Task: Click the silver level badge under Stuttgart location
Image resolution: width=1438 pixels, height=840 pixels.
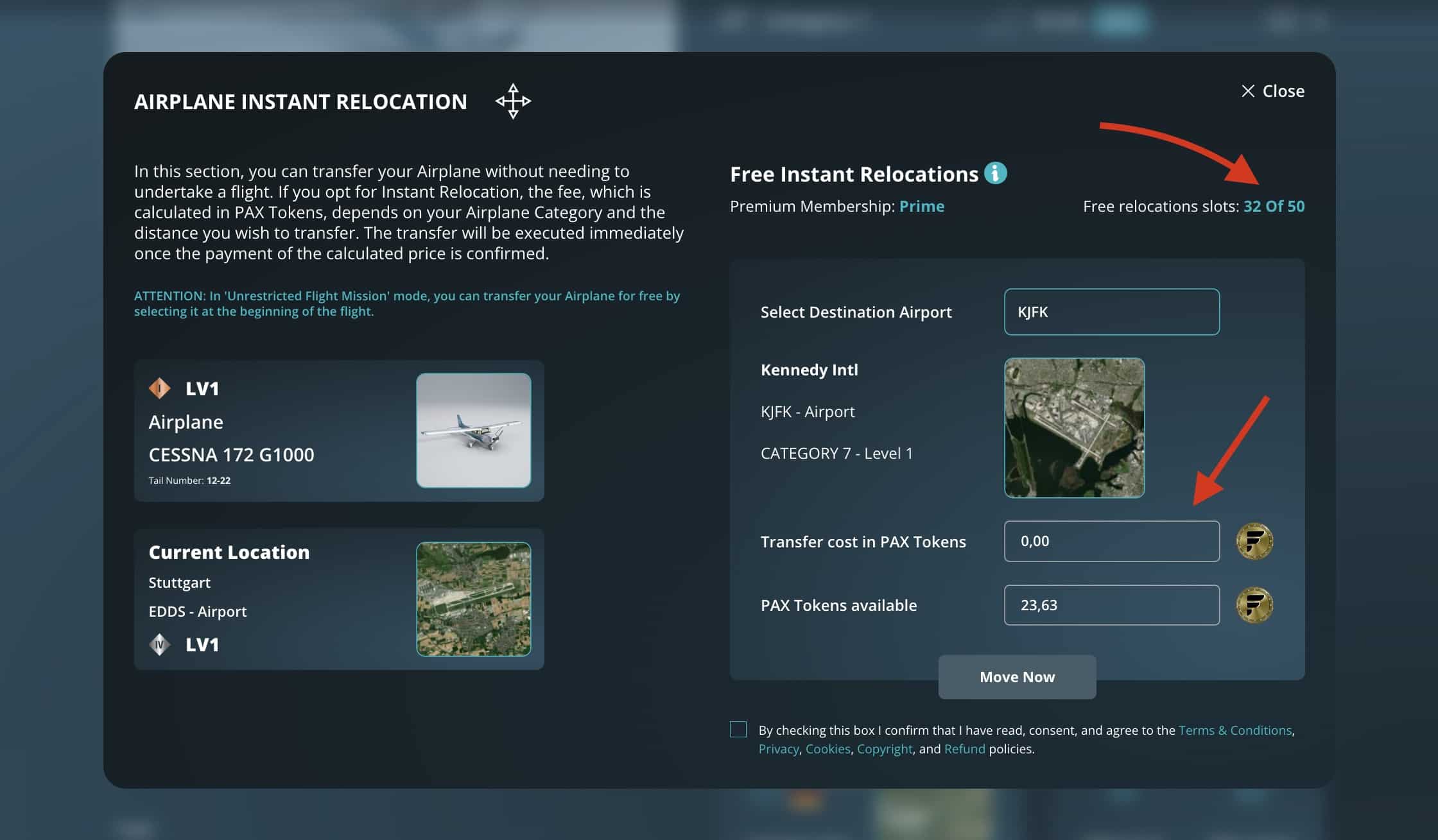Action: [x=159, y=644]
